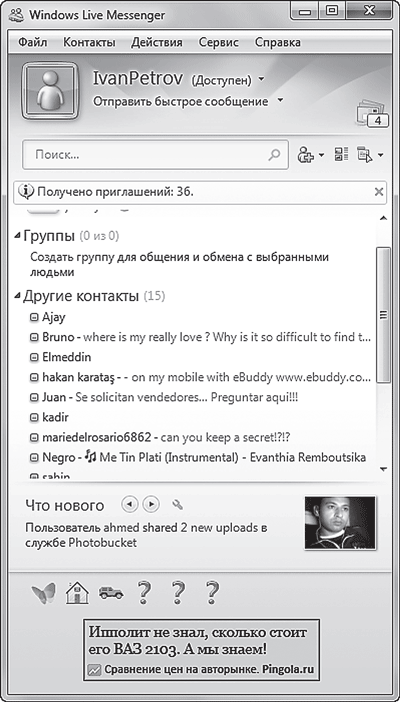The image size is (400, 702).
Task: Select contact Elmeddin
Action: [x=66, y=357]
